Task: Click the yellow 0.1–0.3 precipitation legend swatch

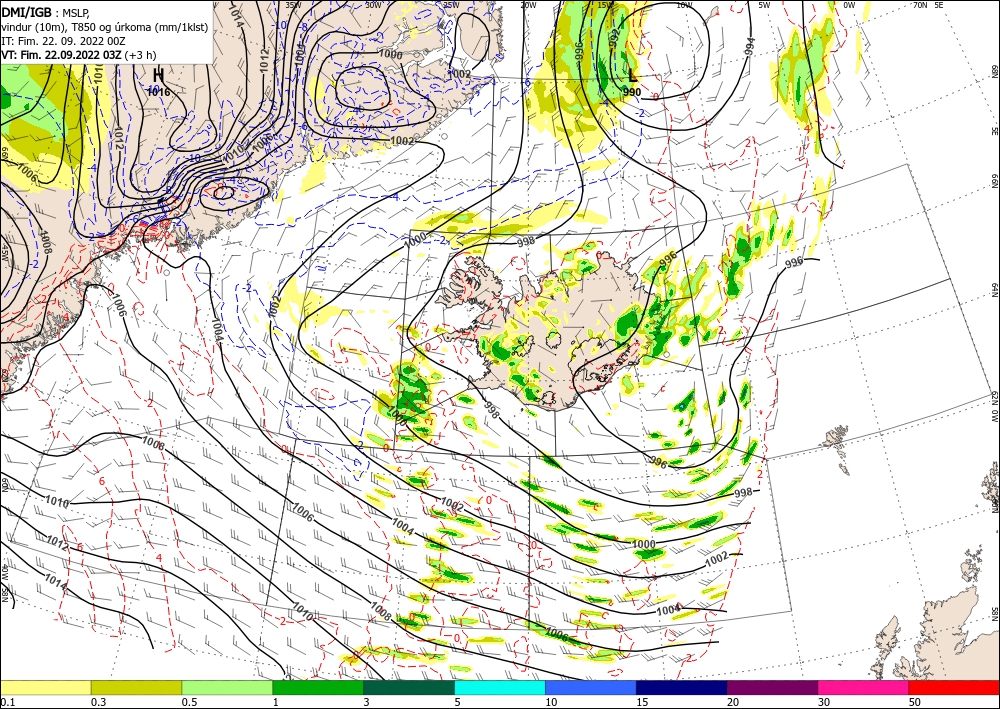Action: pyautogui.click(x=45, y=687)
